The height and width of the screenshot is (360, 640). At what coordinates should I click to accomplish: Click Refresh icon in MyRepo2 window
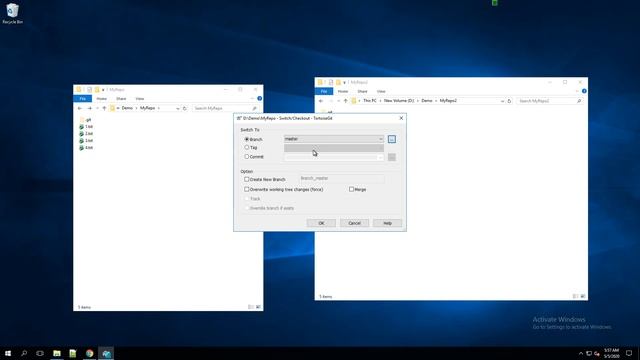tap(509, 101)
